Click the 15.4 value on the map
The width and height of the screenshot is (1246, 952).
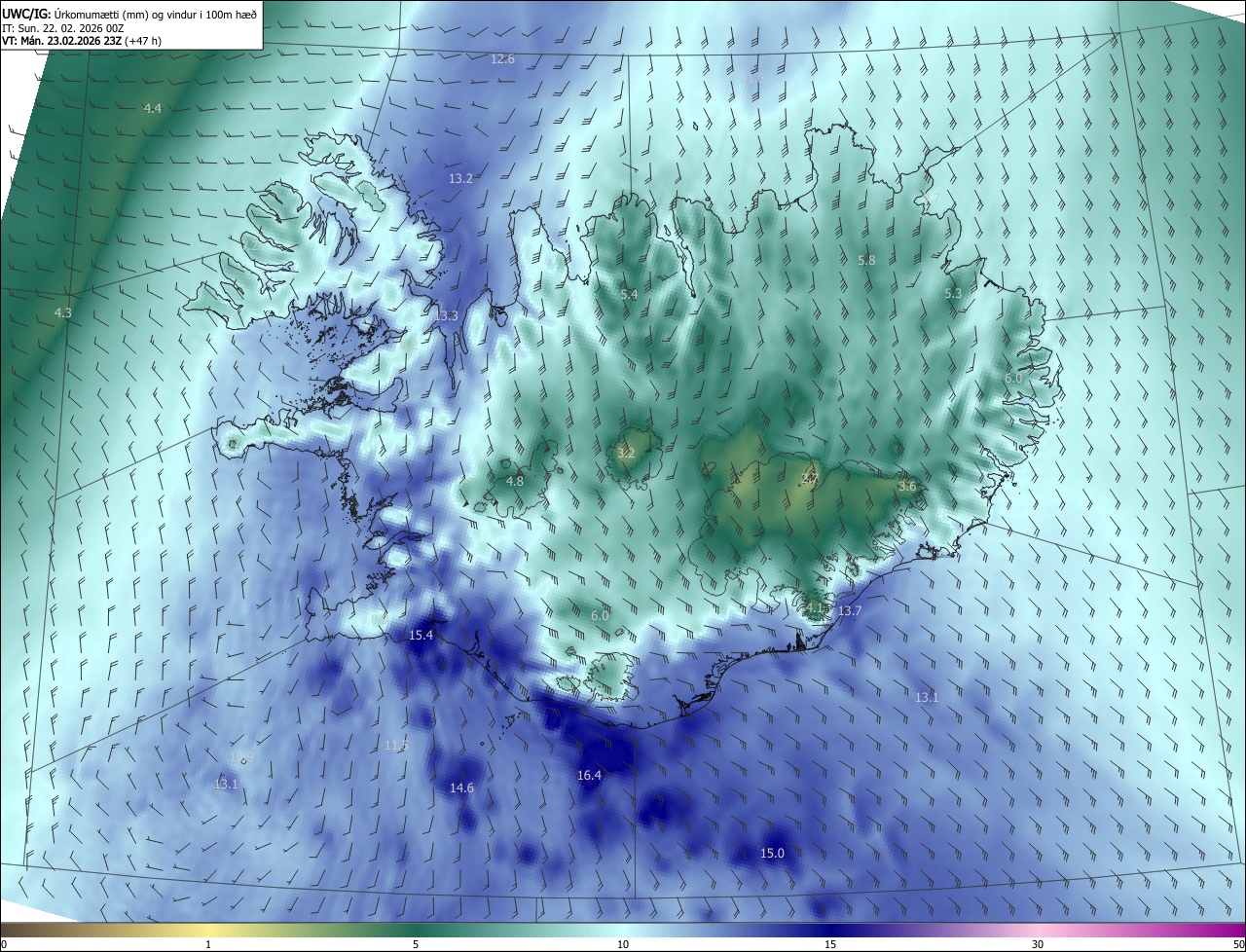click(x=421, y=636)
